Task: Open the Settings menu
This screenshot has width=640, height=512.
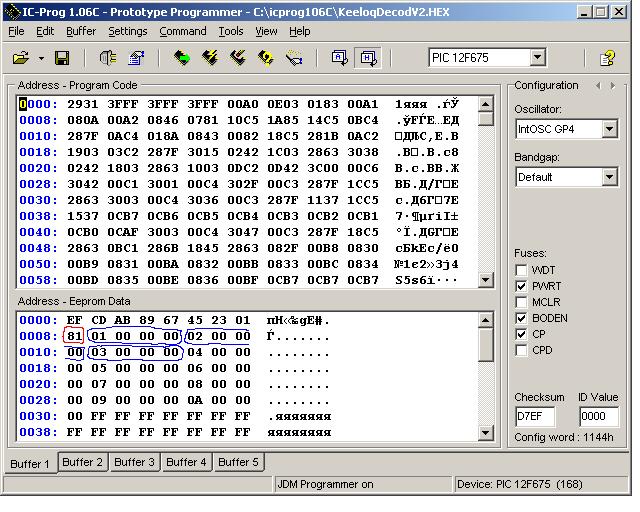Action: pos(127,31)
